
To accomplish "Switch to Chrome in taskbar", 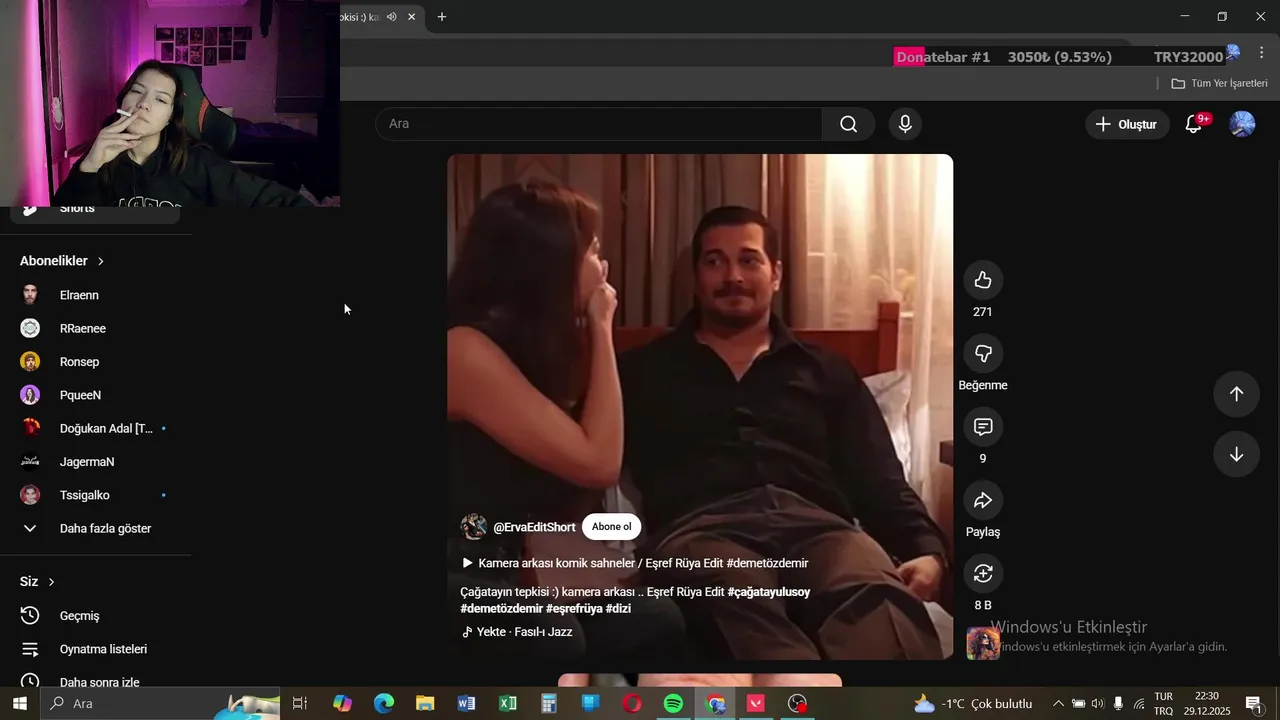I will coord(715,704).
